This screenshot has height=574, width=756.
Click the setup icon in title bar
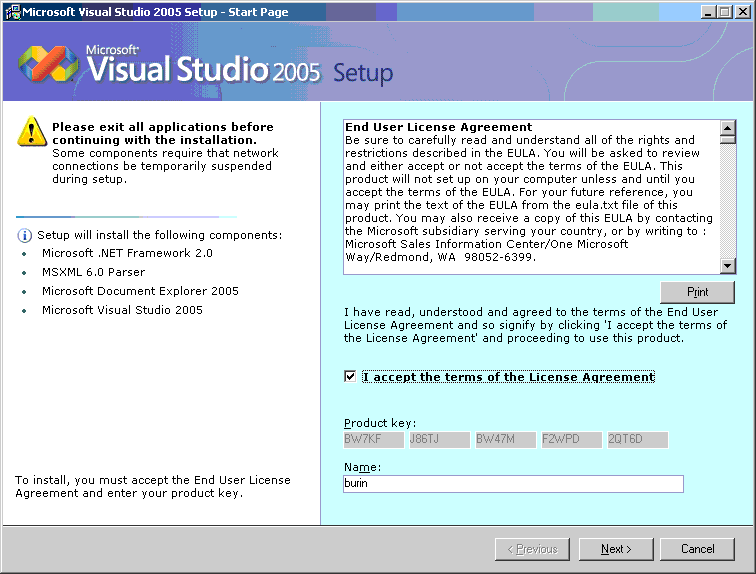point(13,12)
